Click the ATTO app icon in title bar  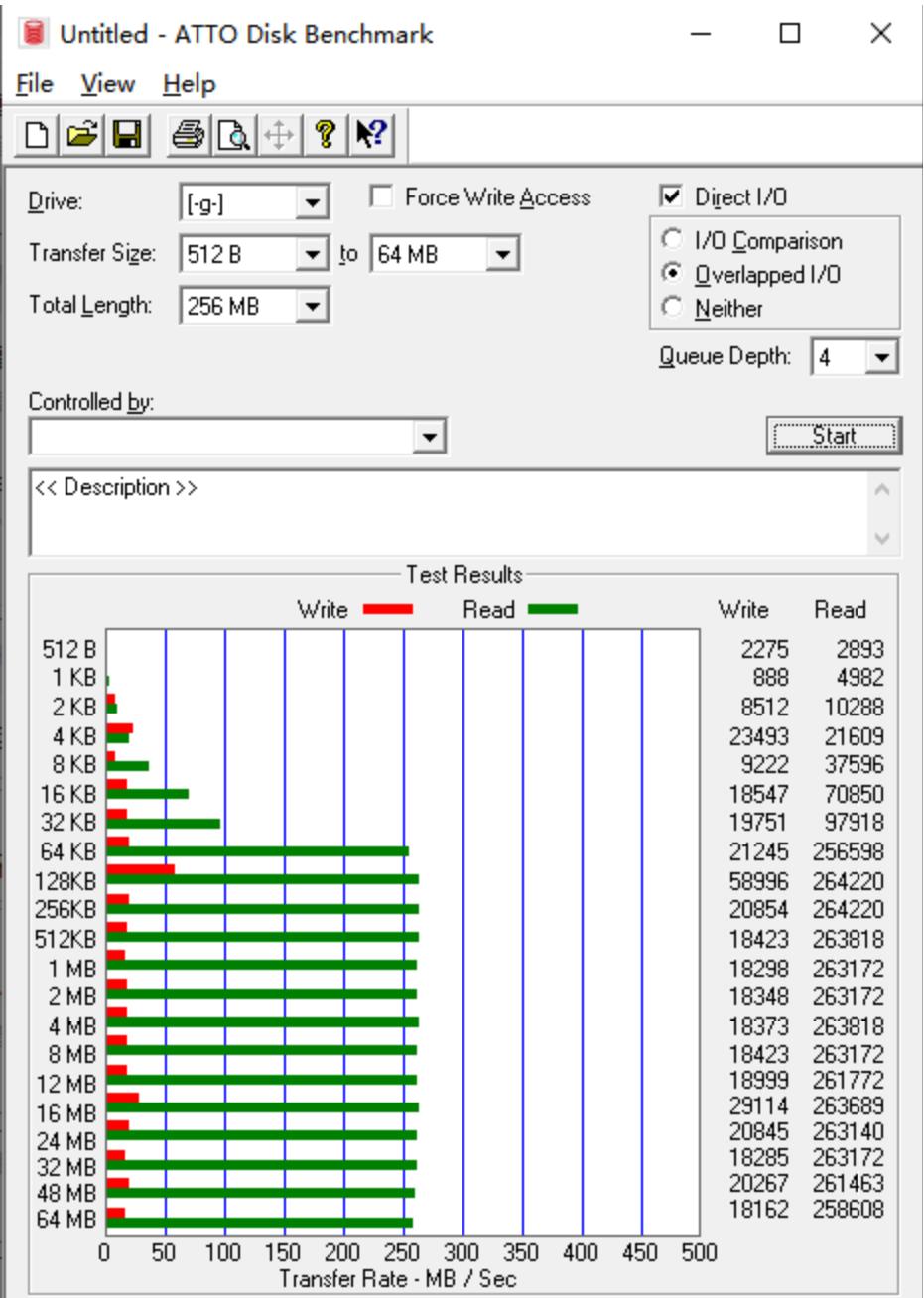coord(35,34)
